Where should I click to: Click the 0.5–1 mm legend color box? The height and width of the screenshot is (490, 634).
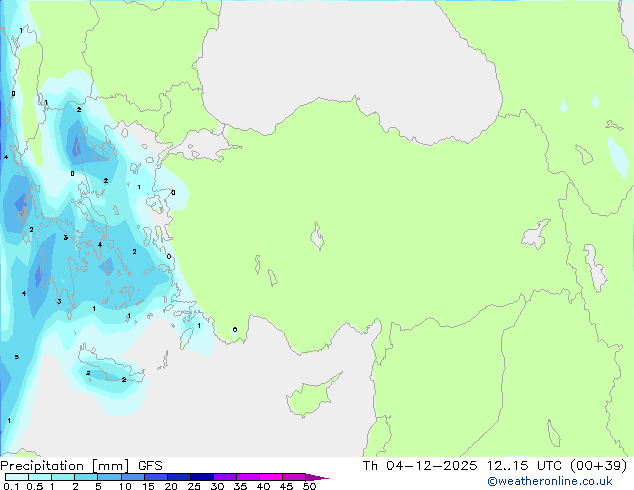[x=40, y=477]
